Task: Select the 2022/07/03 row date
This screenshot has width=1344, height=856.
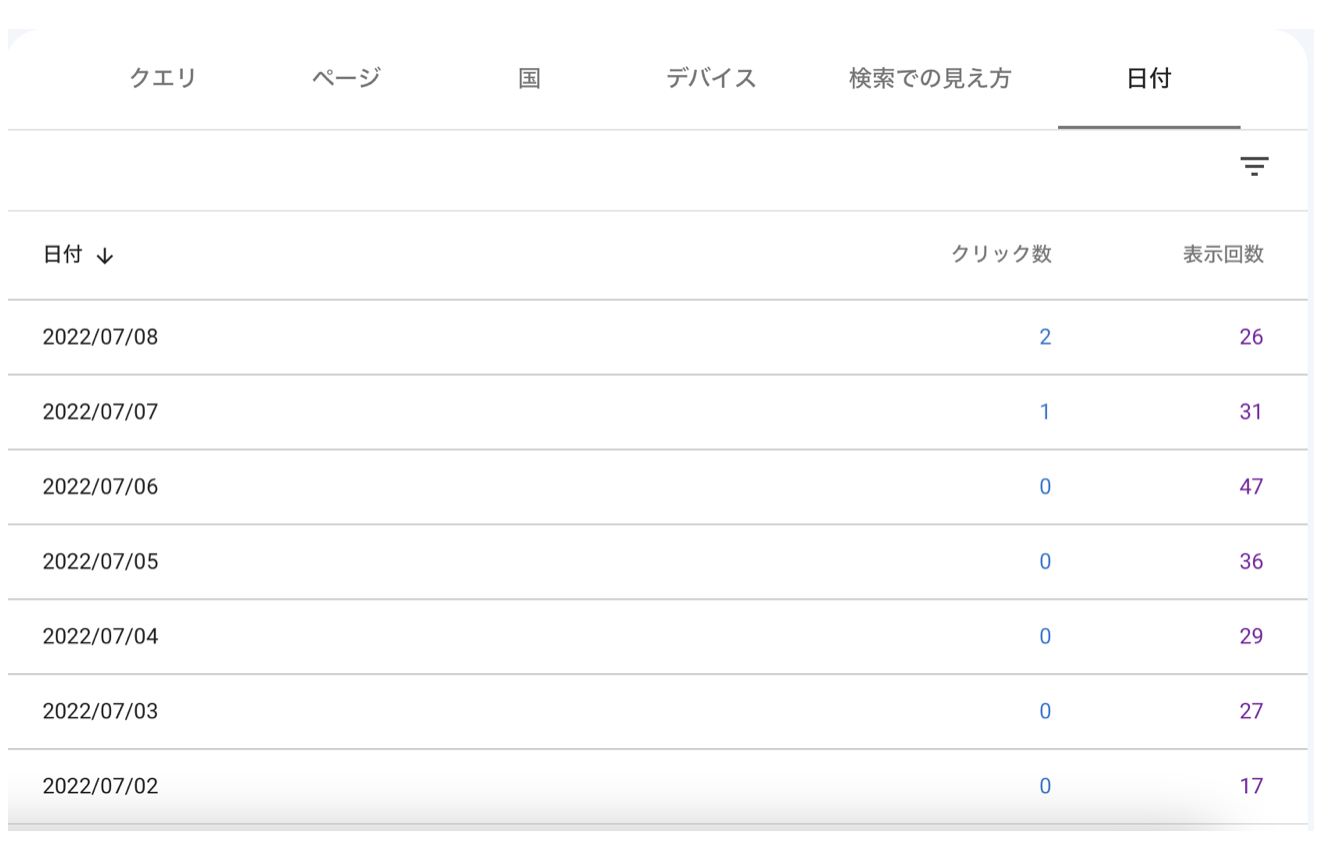Action: pos(100,711)
